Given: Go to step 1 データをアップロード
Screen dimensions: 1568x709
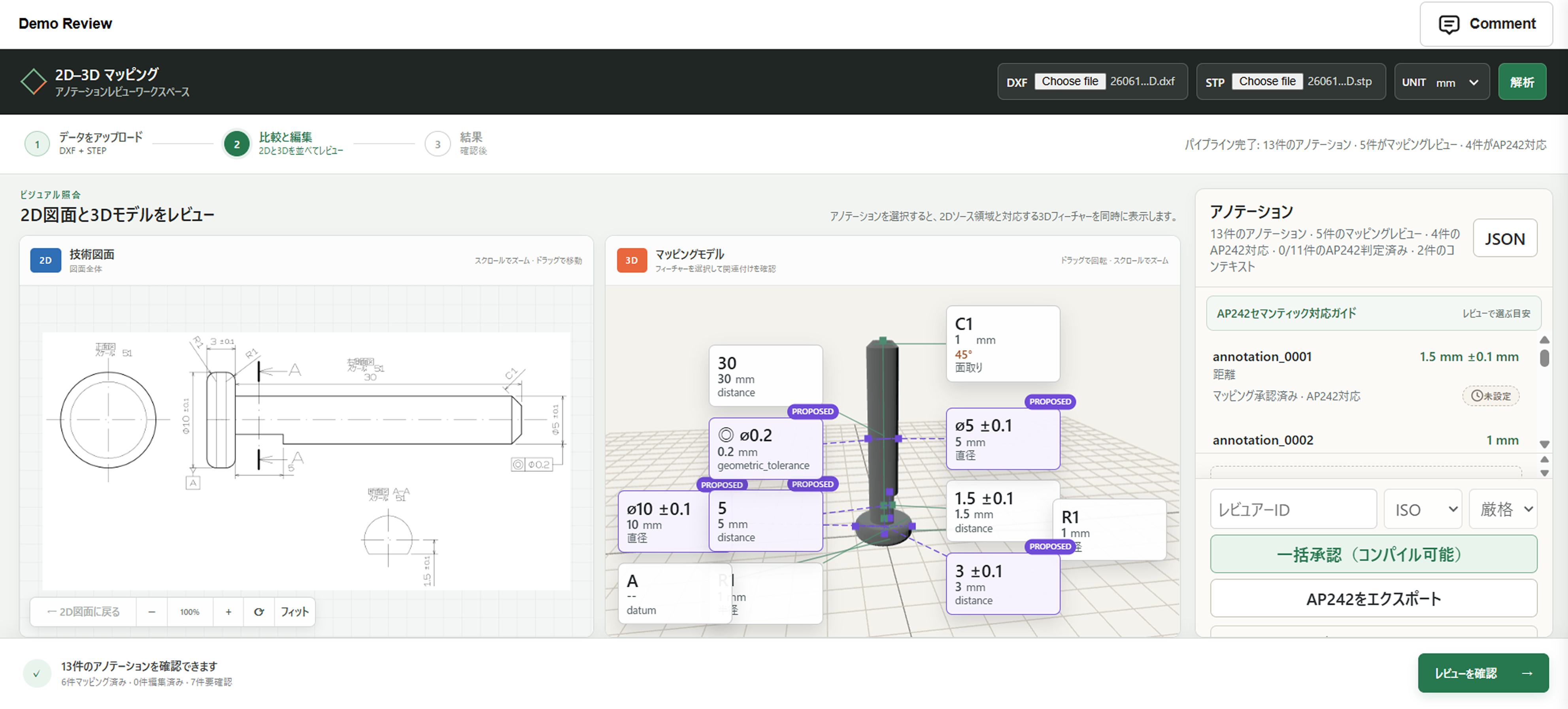Looking at the screenshot, I should click(84, 144).
